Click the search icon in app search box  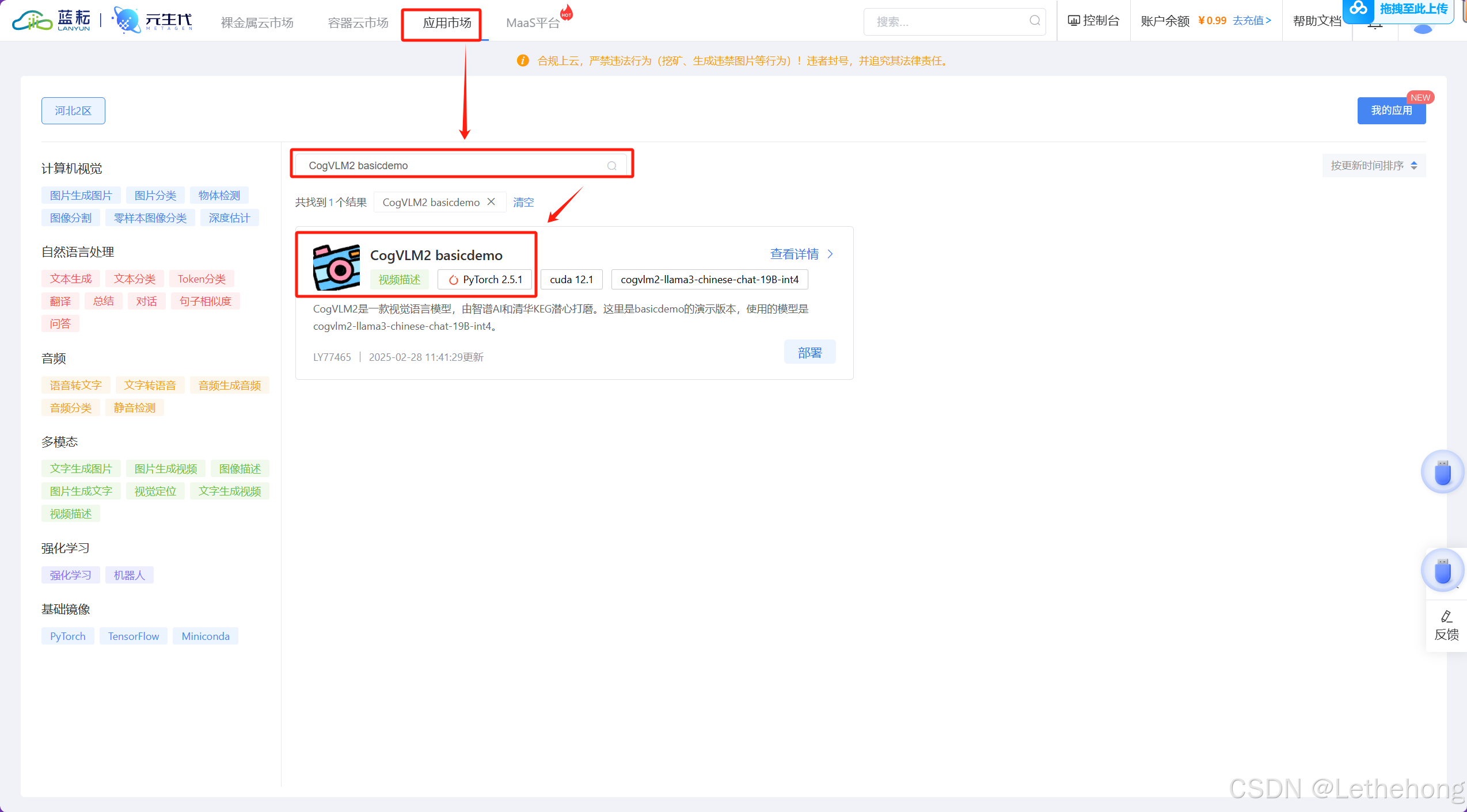611,166
